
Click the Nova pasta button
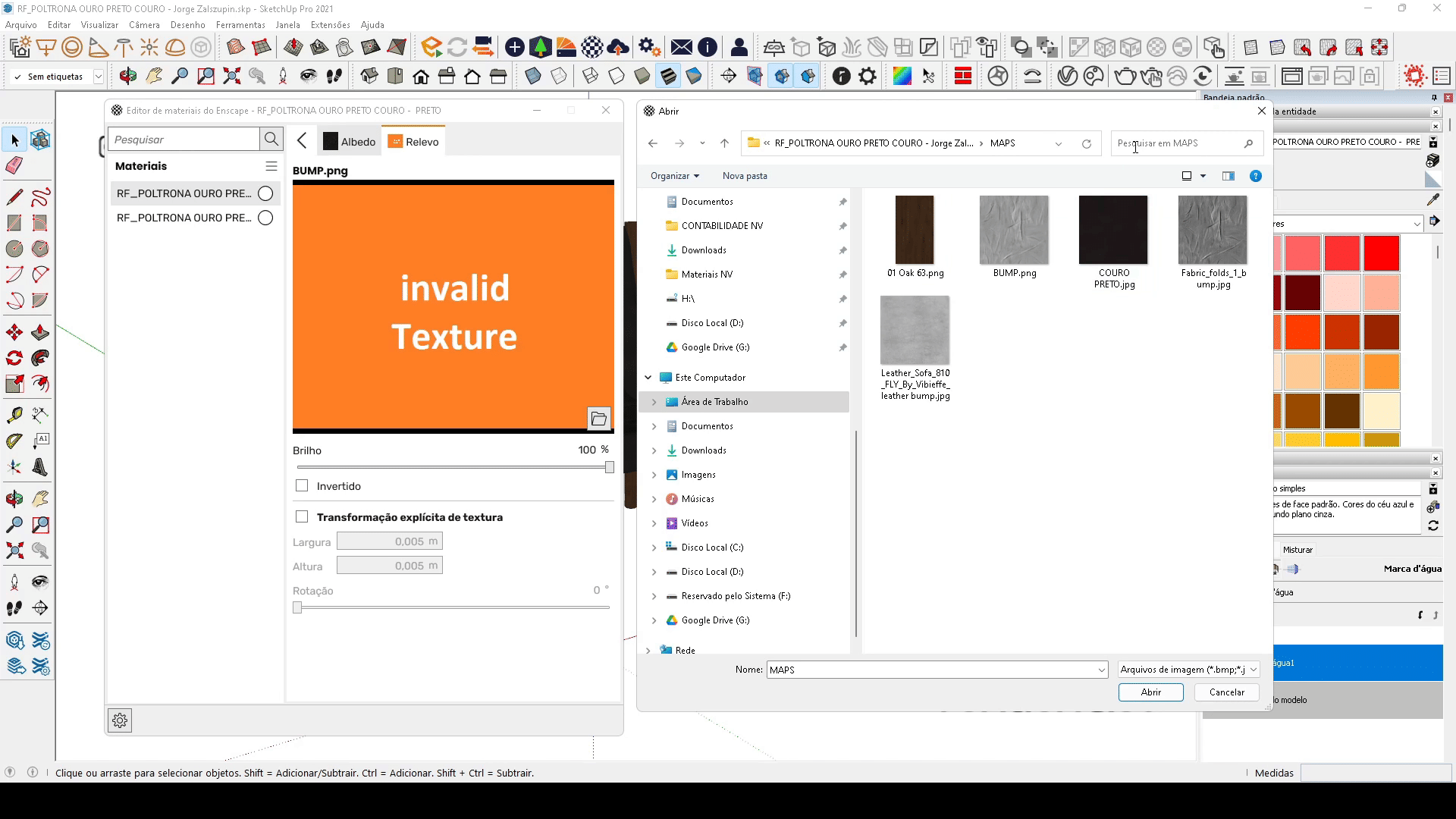(x=744, y=176)
